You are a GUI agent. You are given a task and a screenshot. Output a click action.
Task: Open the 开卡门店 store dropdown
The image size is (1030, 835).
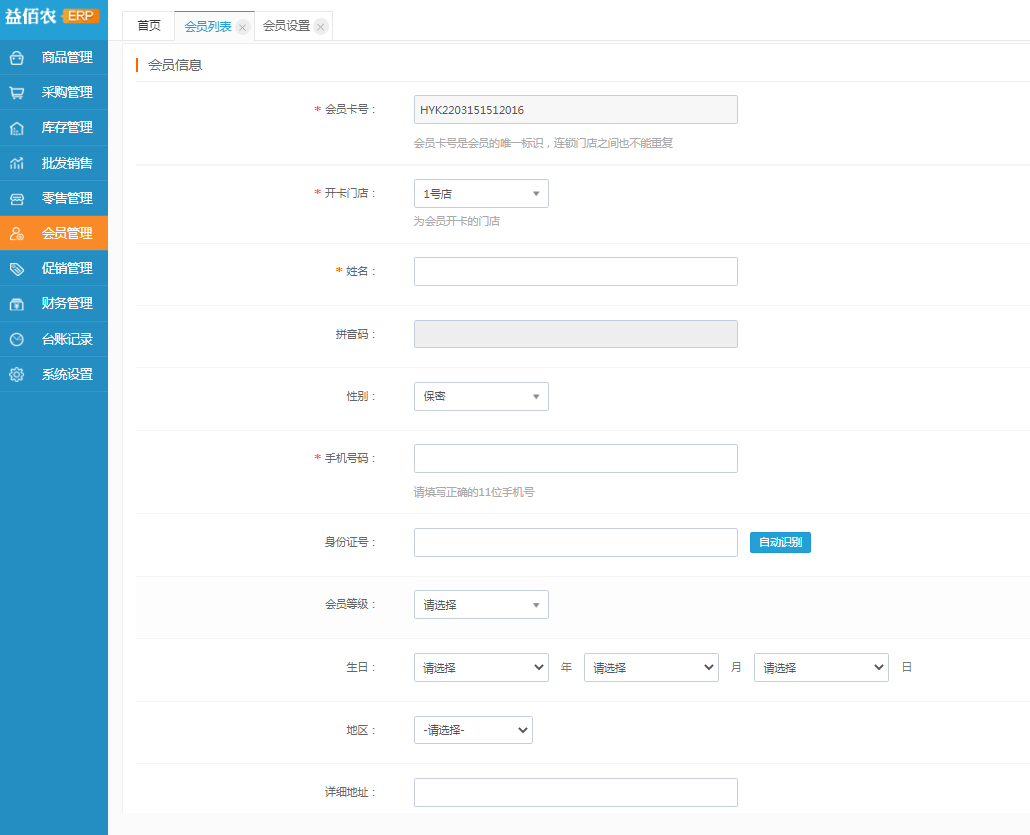[x=481, y=194]
